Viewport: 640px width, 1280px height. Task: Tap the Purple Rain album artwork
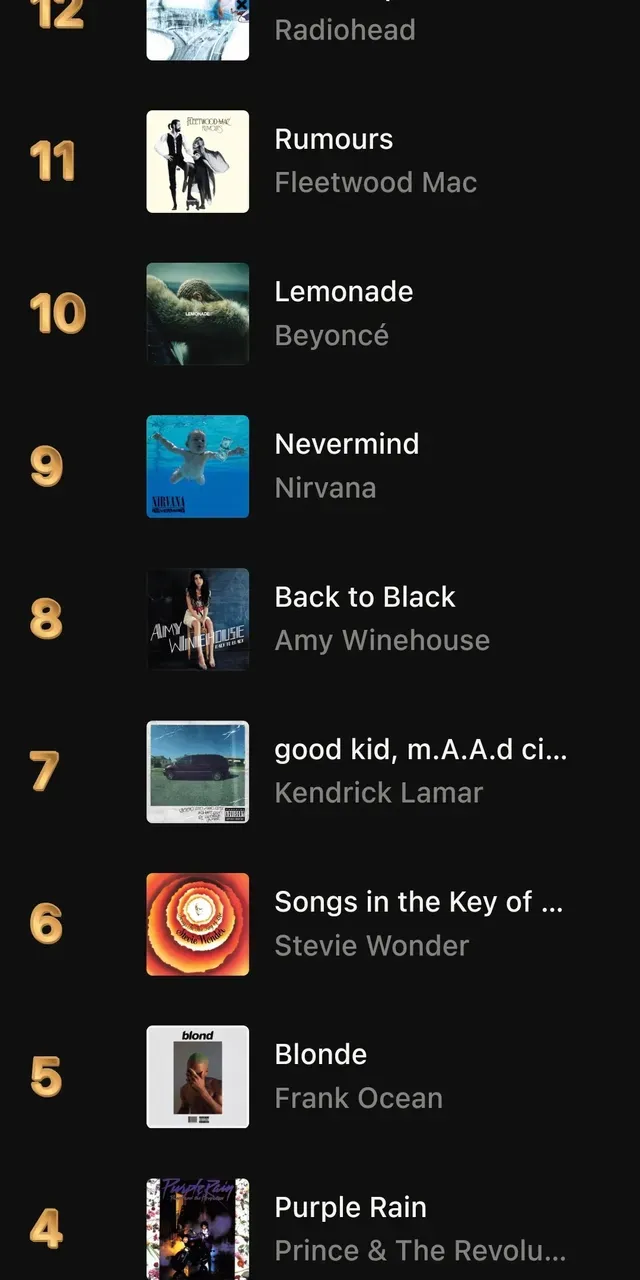(x=198, y=1228)
